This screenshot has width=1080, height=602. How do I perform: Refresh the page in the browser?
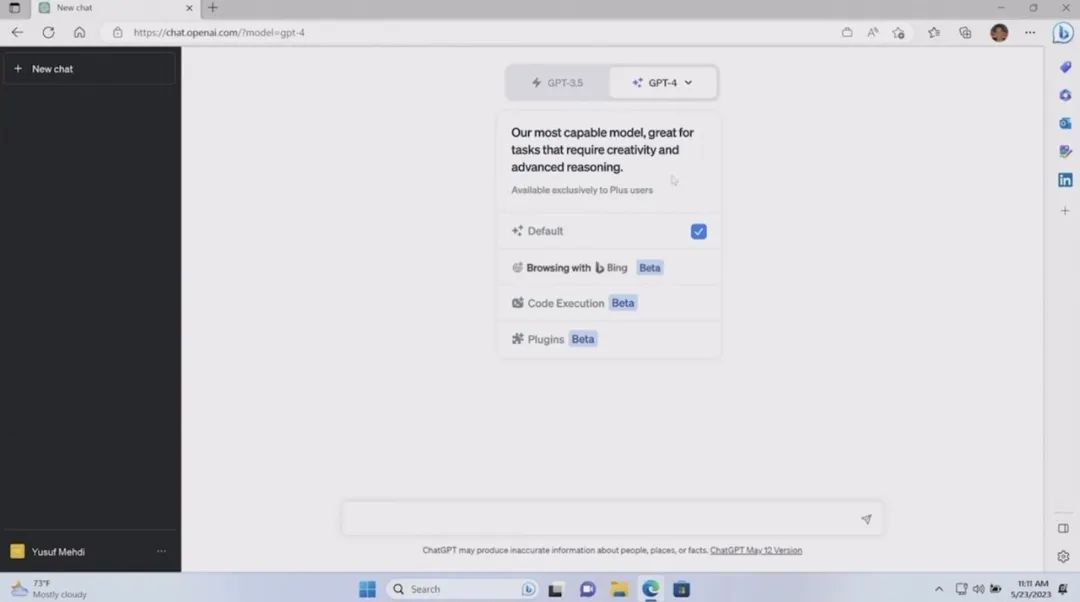pyautogui.click(x=48, y=32)
